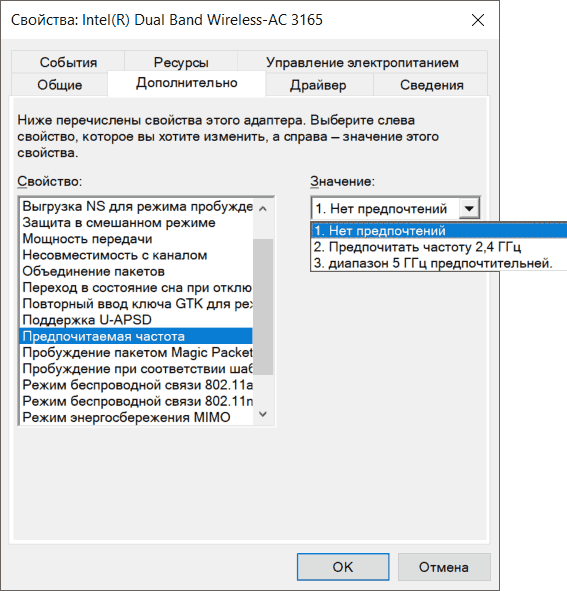
Task: Click the property list scrollbar thumb
Action: point(263,306)
